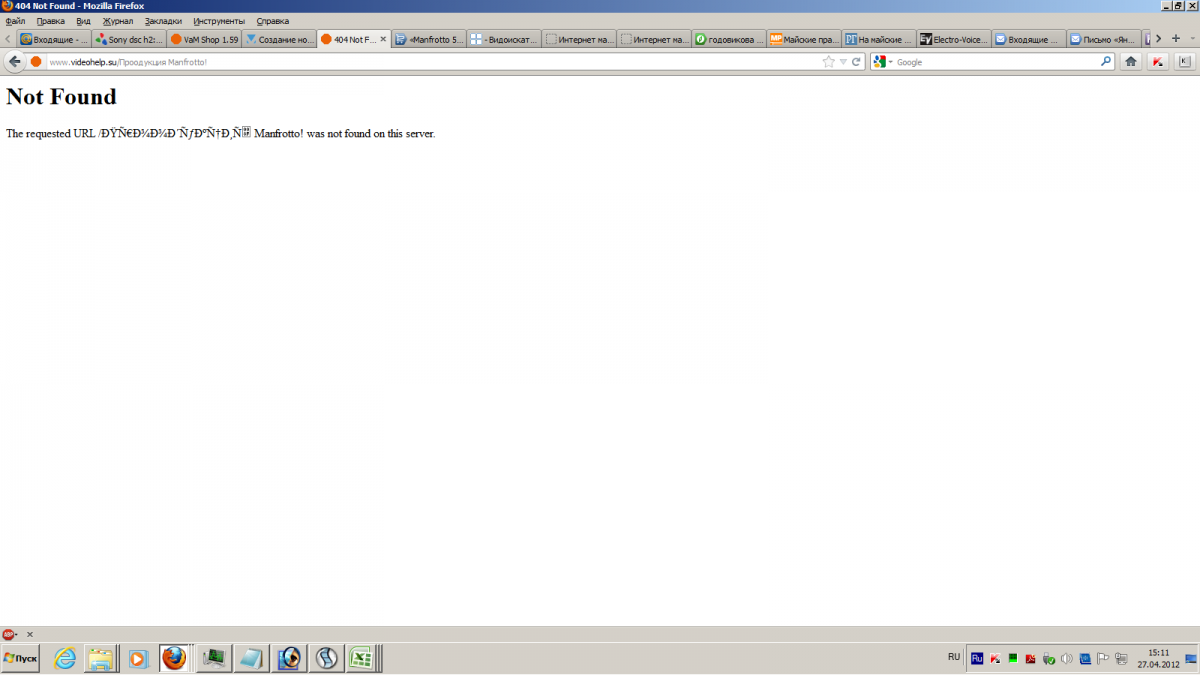Screen dimensions: 1200x675
Task: Switch to the VaM Shop 1.59 tab
Action: pos(203,39)
